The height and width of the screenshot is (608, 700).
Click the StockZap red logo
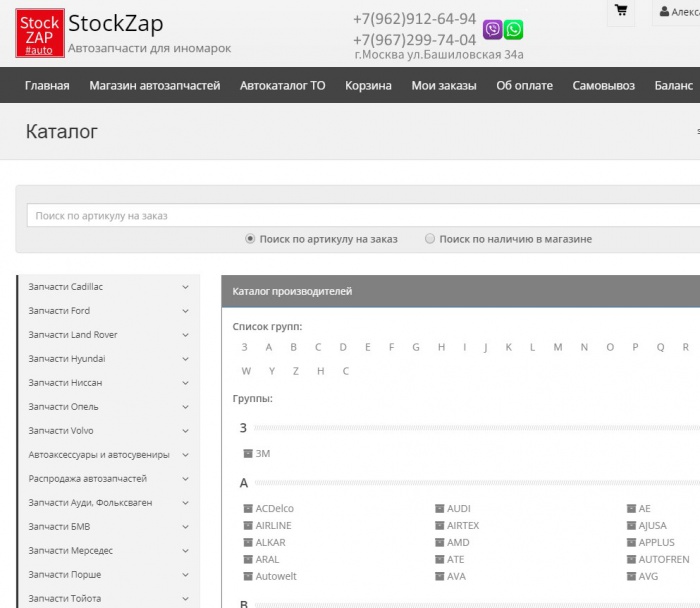click(x=40, y=33)
